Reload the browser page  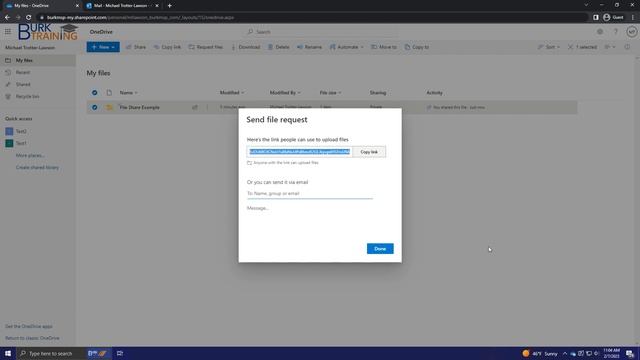pyautogui.click(x=29, y=18)
